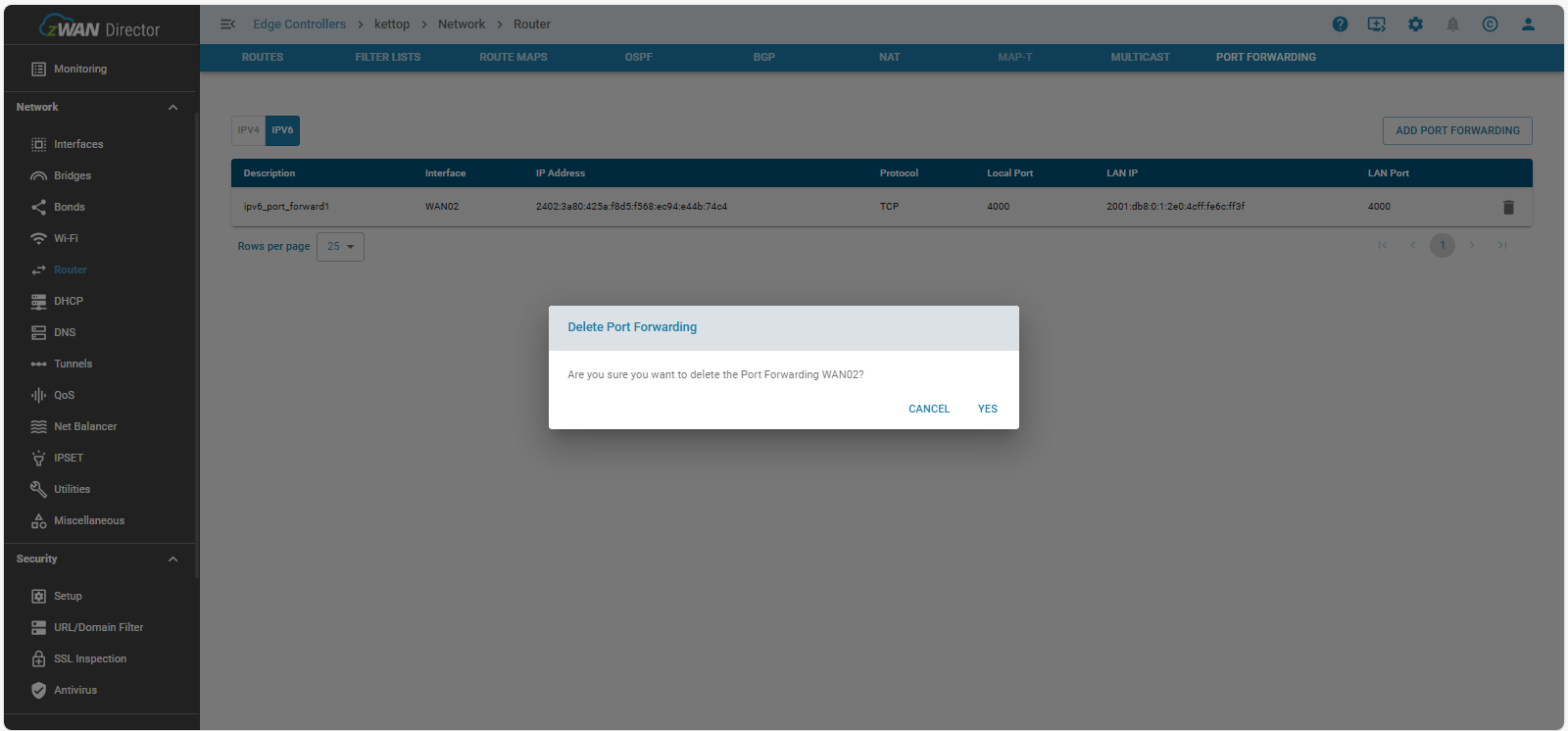This screenshot has height=731, width=1568.
Task: Collapse sidebar with the hamburger menu icon
Action: pos(227,24)
